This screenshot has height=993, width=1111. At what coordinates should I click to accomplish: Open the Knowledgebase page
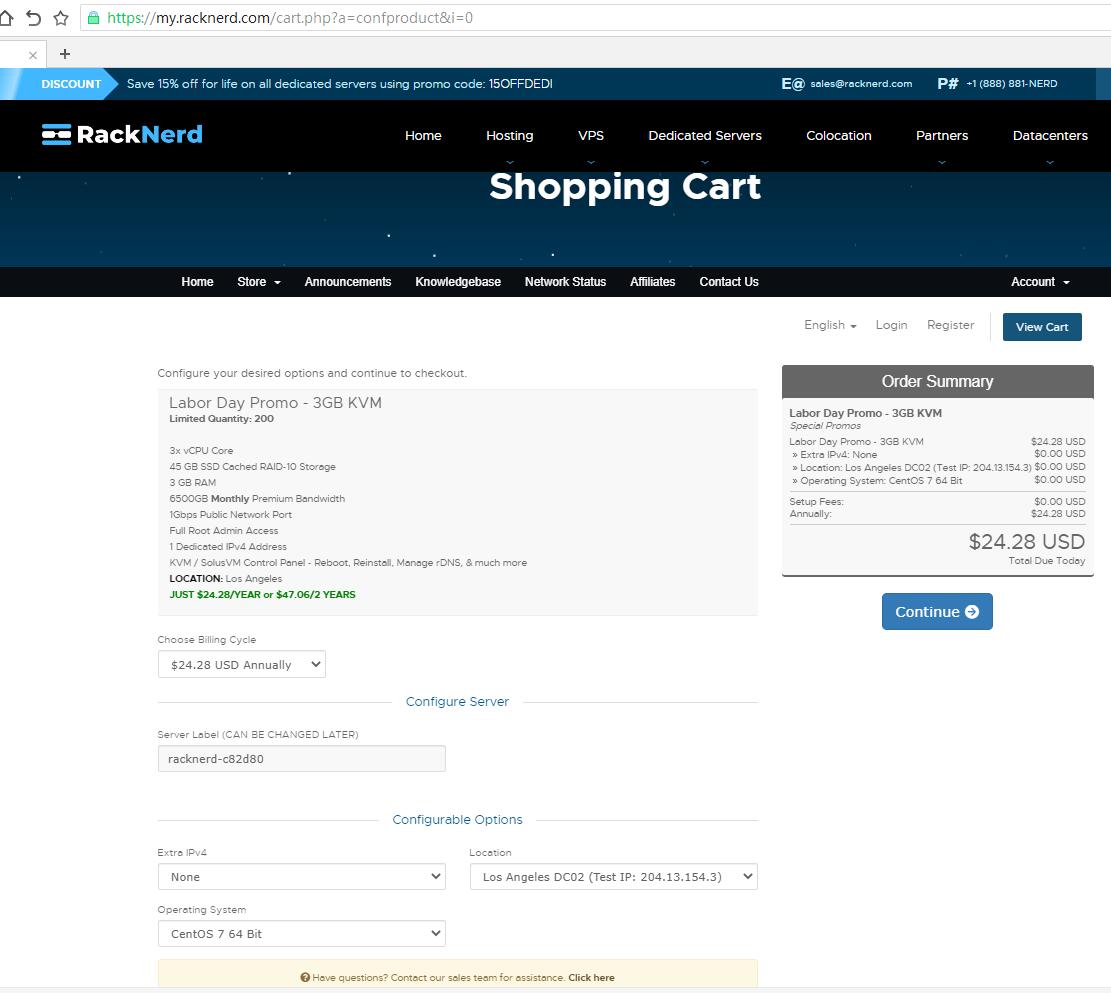point(458,282)
